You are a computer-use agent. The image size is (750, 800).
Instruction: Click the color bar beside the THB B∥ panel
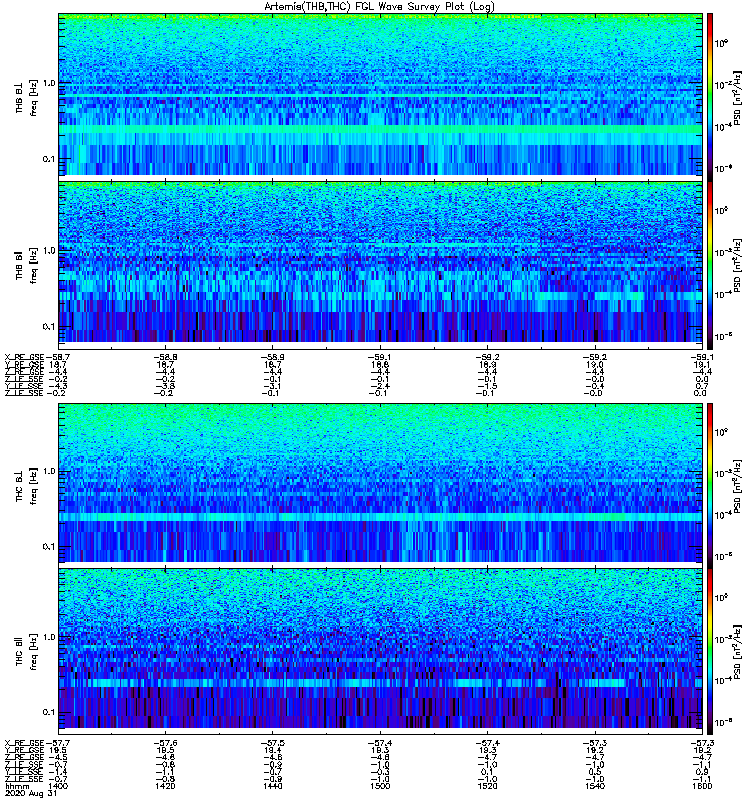click(710, 265)
